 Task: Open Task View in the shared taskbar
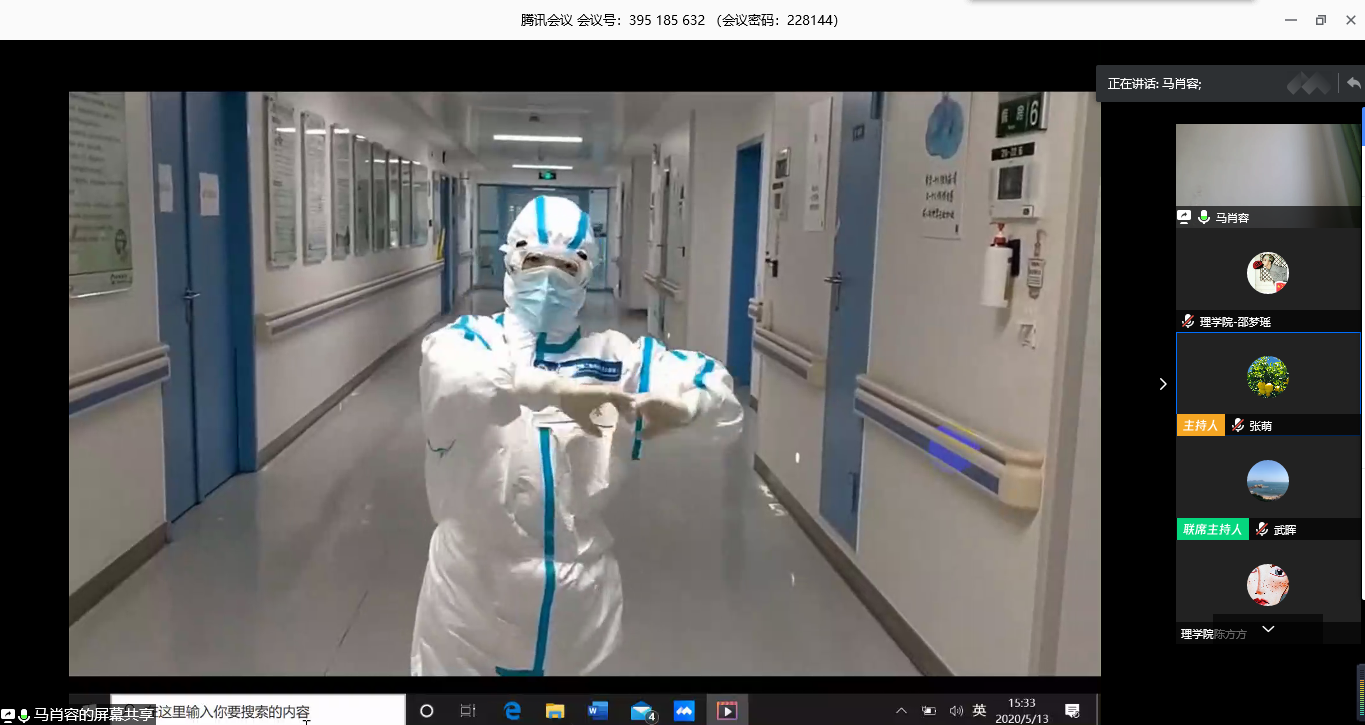coord(468,711)
